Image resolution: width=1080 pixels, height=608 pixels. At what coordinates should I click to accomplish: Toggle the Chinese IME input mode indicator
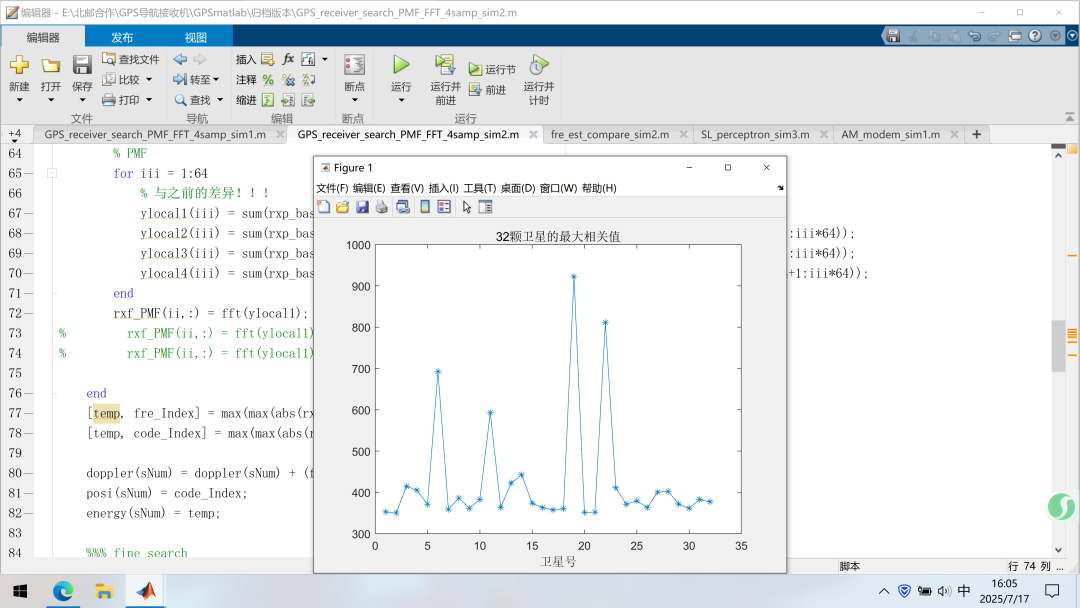tap(964, 591)
